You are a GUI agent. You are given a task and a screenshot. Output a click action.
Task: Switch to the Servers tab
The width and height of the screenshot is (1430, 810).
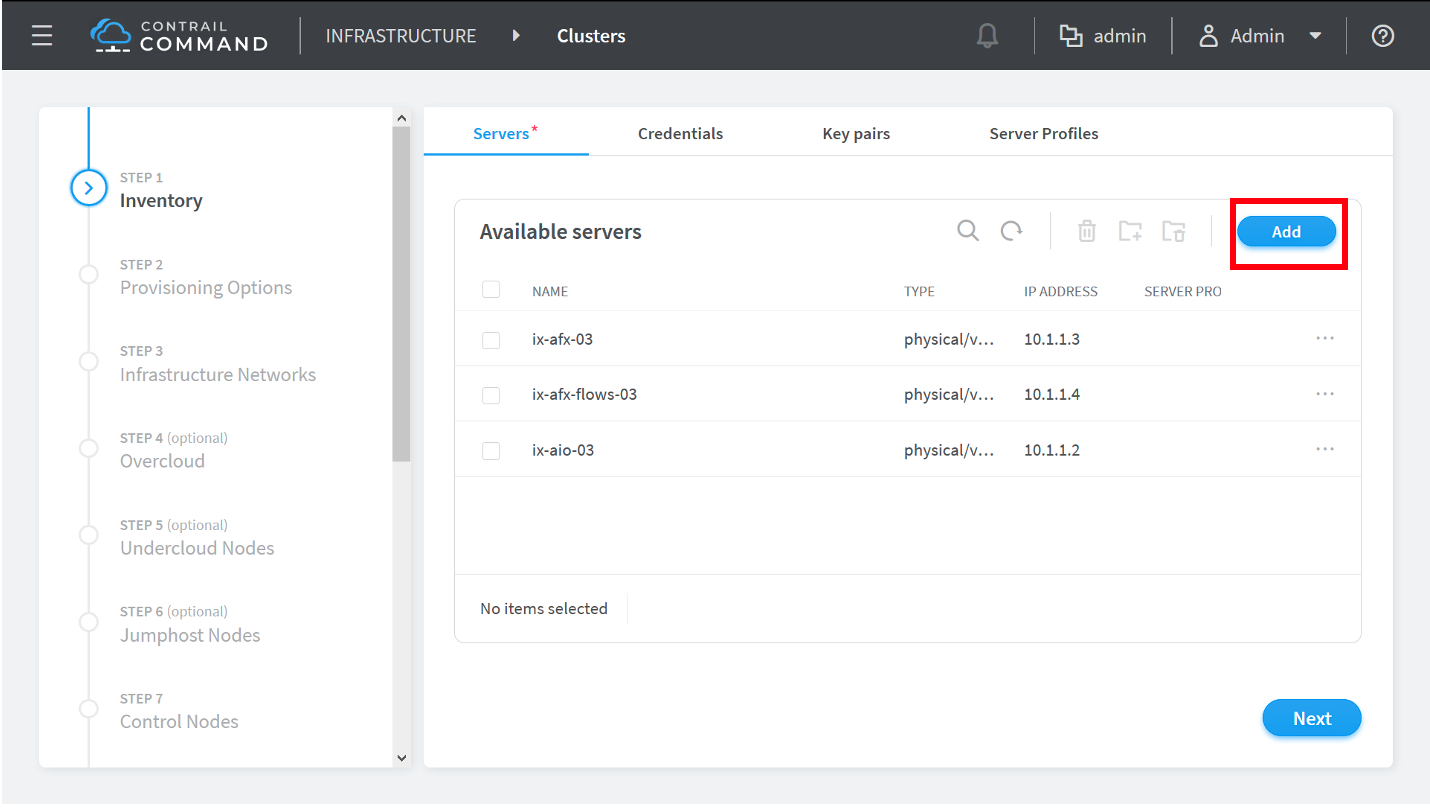[x=506, y=133]
